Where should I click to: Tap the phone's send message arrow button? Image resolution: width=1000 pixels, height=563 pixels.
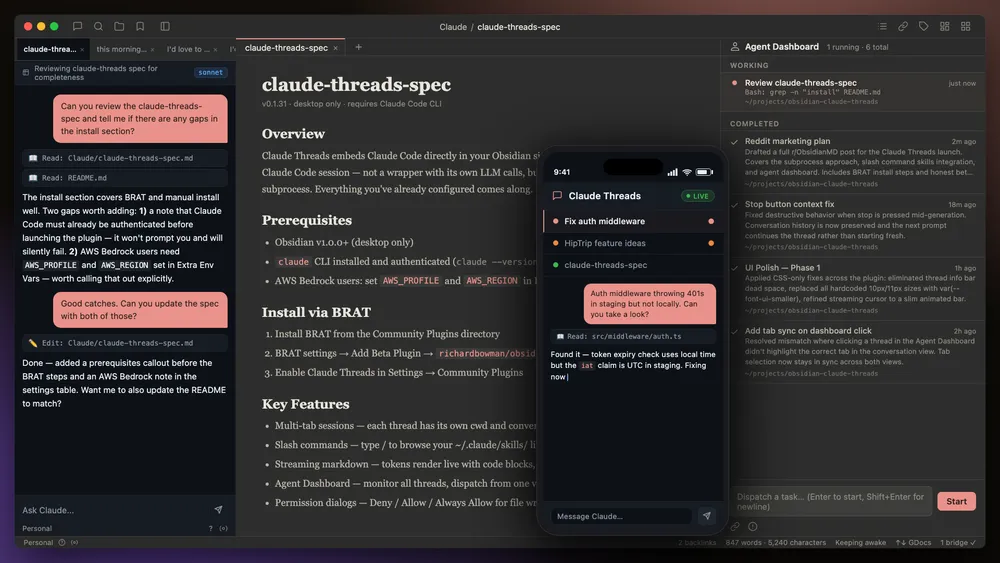point(707,516)
